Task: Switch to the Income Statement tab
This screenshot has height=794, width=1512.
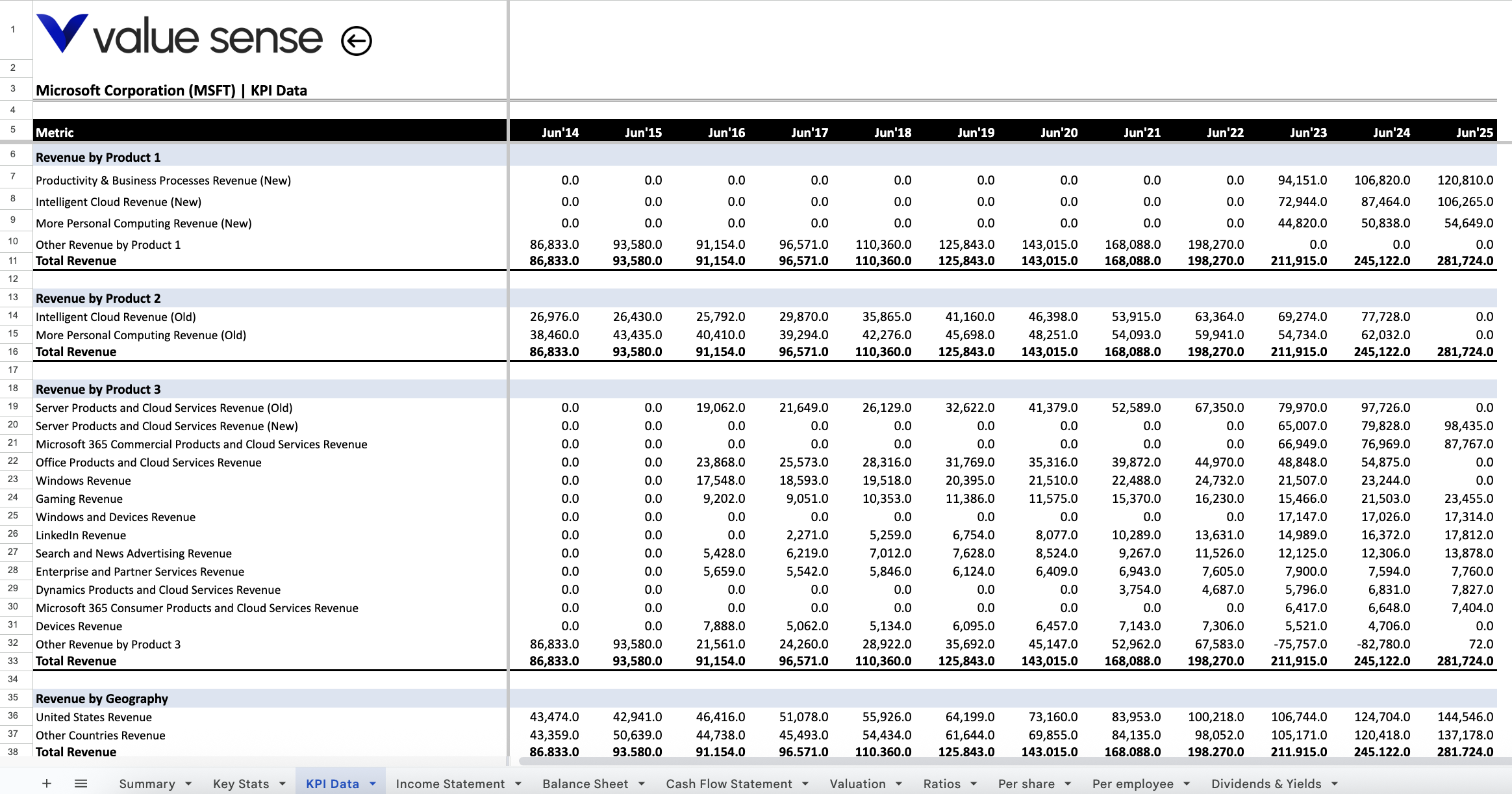Action: tap(449, 784)
